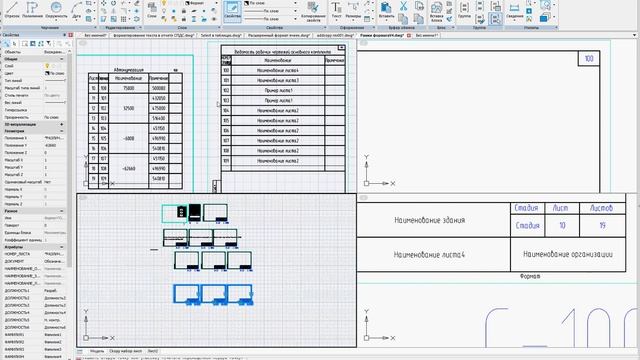640x360 pixels.
Task: Click the 'Листов' header cell in title block
Action: pyautogui.click(x=602, y=208)
